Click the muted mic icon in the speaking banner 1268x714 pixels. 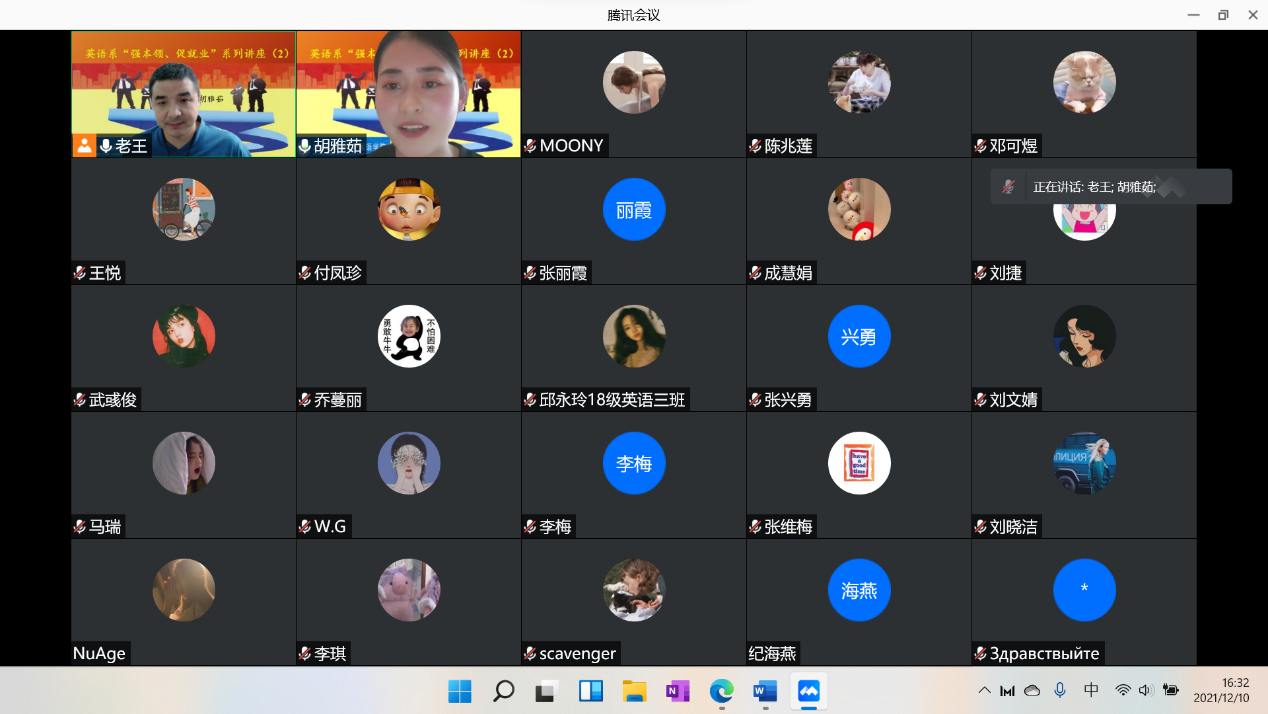[1009, 187]
